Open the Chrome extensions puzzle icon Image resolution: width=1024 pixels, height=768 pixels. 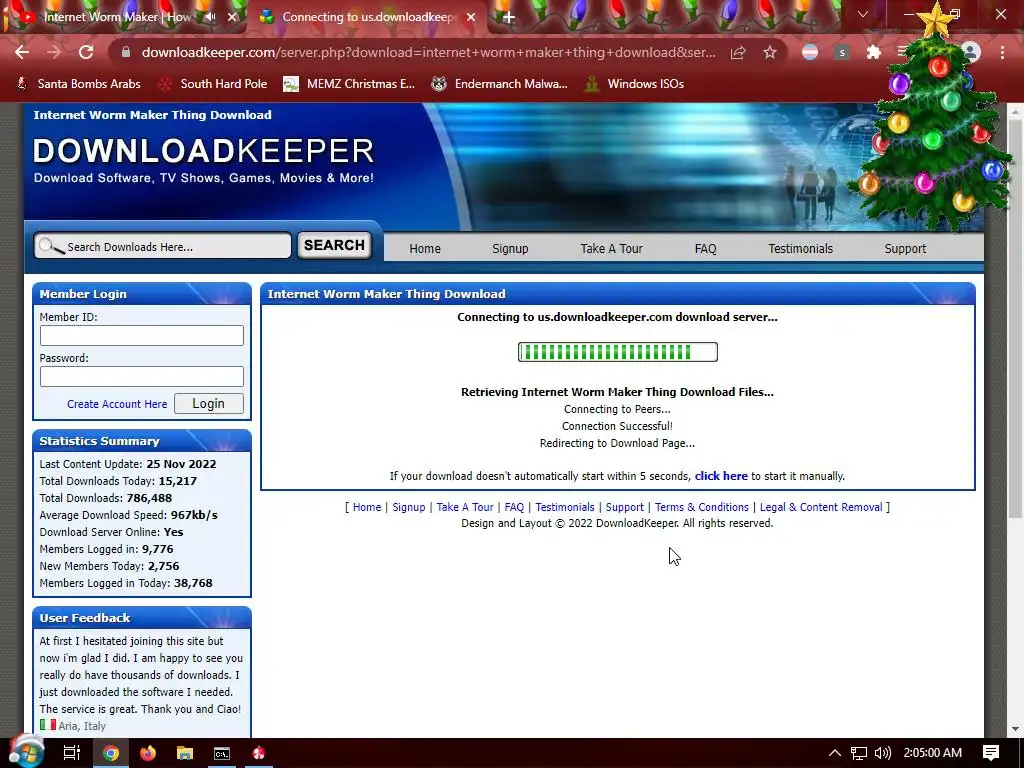(873, 52)
